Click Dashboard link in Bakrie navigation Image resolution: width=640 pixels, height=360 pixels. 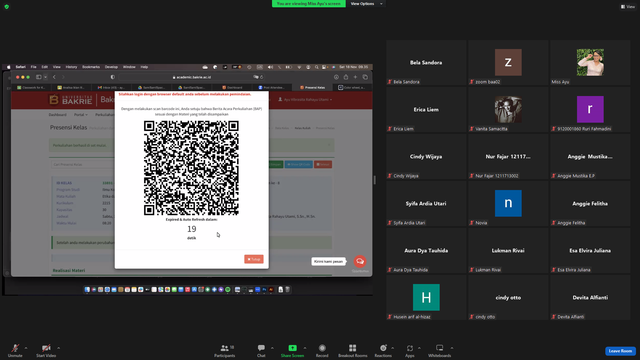58,115
